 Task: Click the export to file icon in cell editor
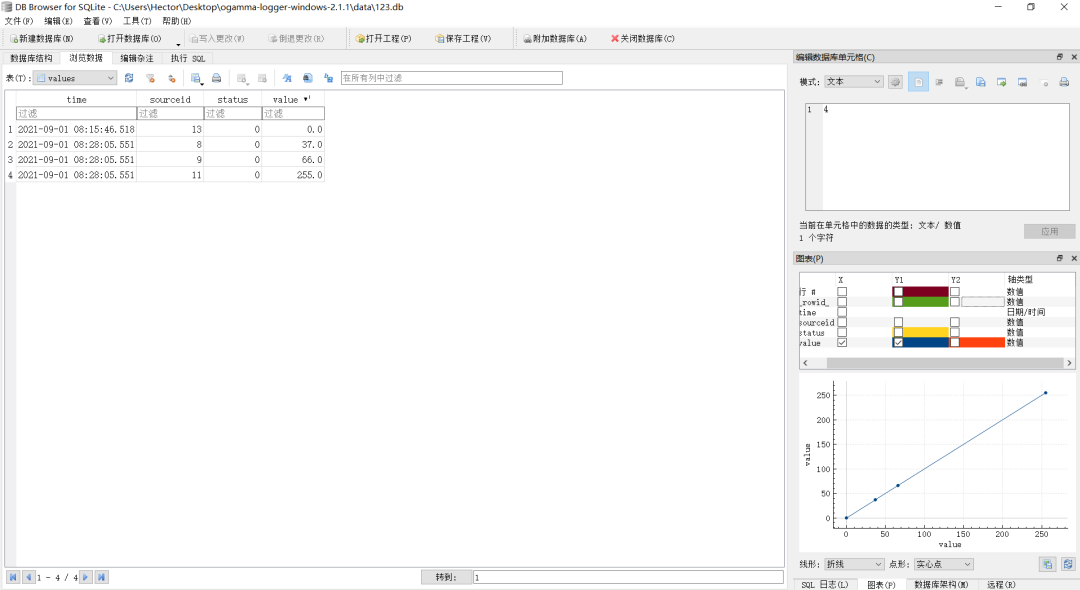coord(1001,82)
